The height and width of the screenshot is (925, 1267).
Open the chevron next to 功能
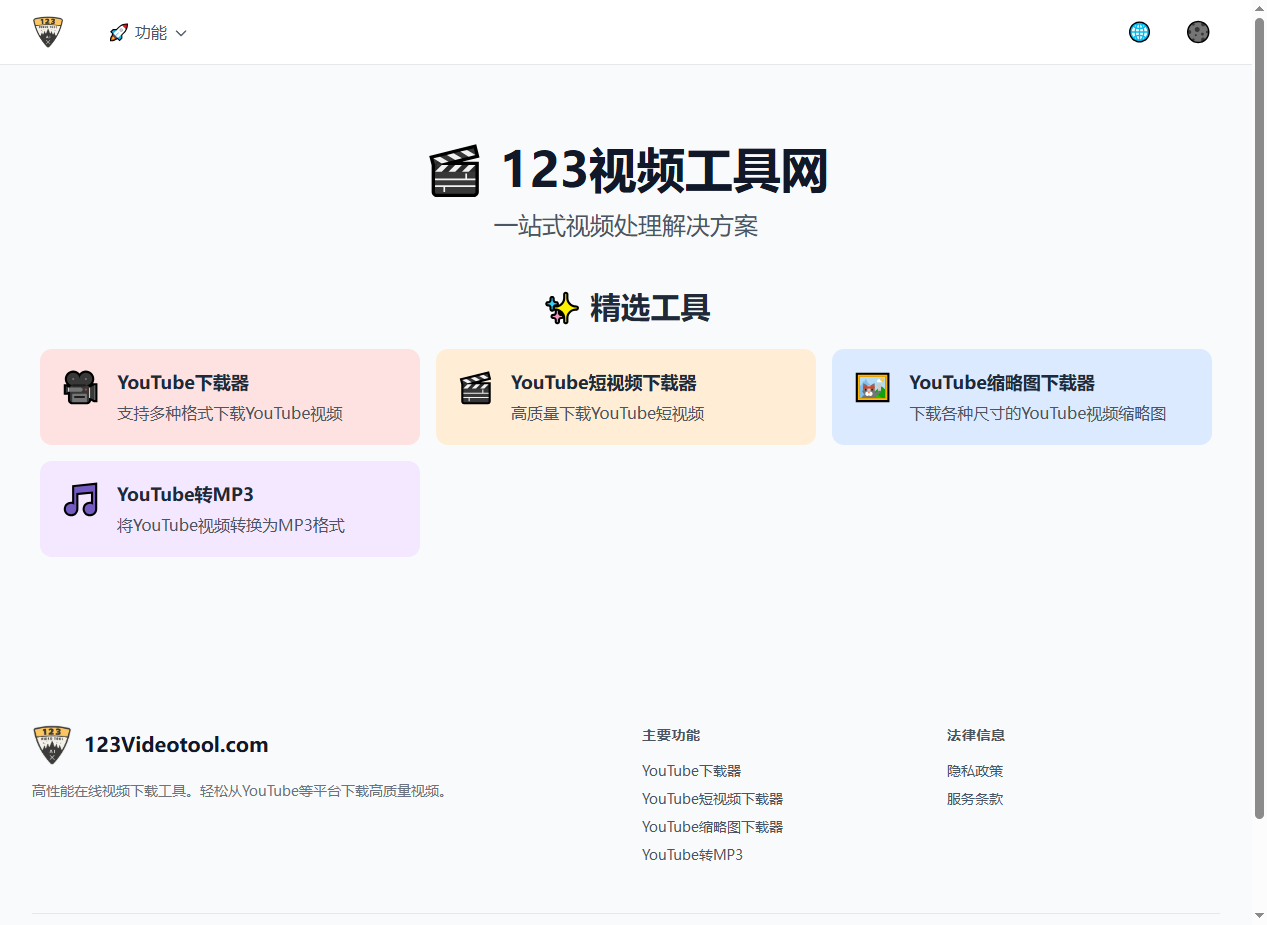click(181, 32)
